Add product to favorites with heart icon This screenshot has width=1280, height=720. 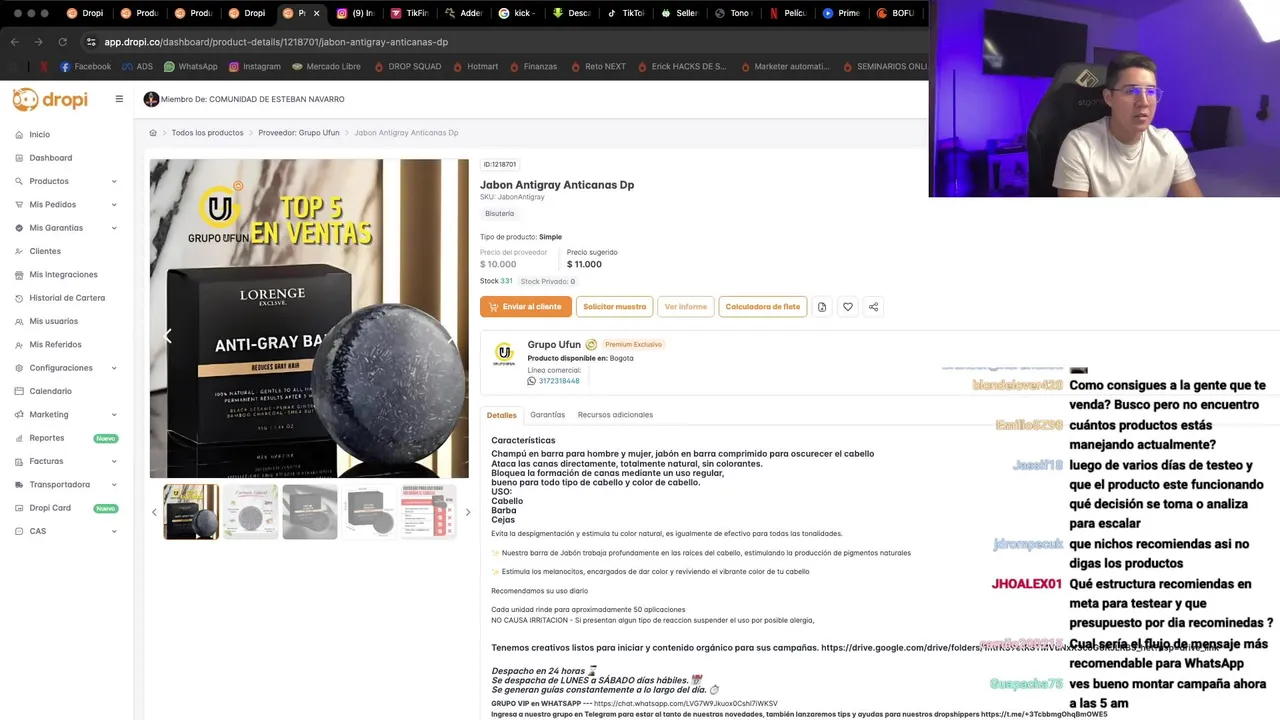(x=847, y=307)
